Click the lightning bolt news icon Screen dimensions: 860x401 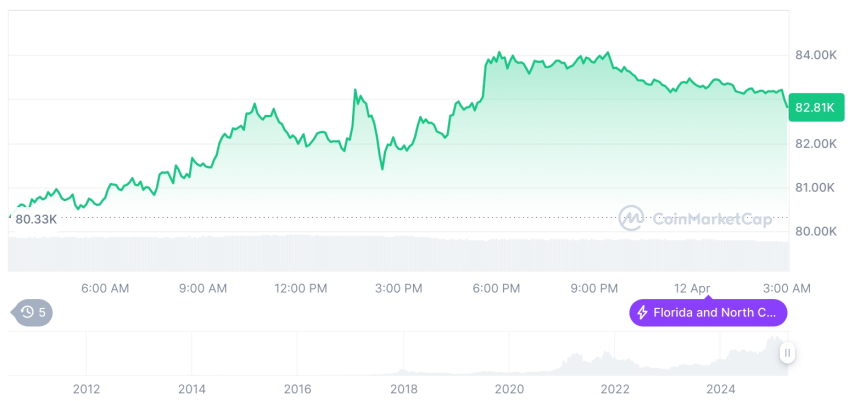[x=641, y=313]
